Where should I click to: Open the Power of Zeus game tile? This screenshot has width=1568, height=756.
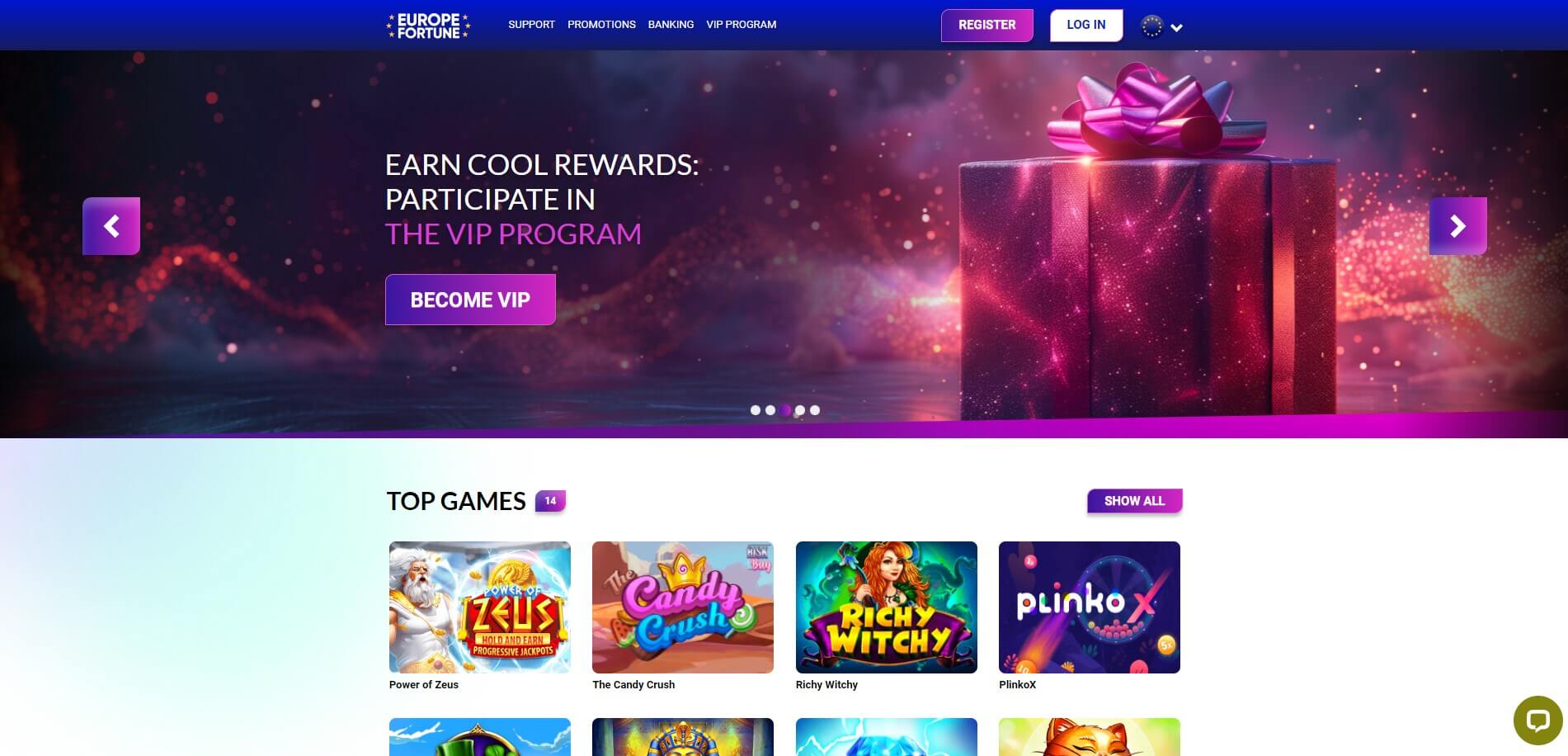480,607
